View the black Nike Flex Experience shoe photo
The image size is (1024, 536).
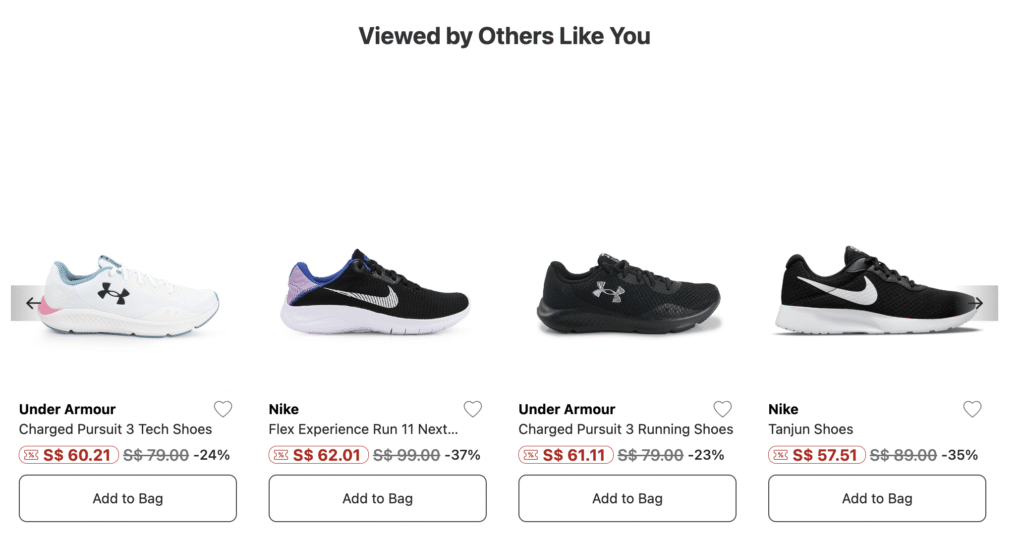(x=377, y=293)
